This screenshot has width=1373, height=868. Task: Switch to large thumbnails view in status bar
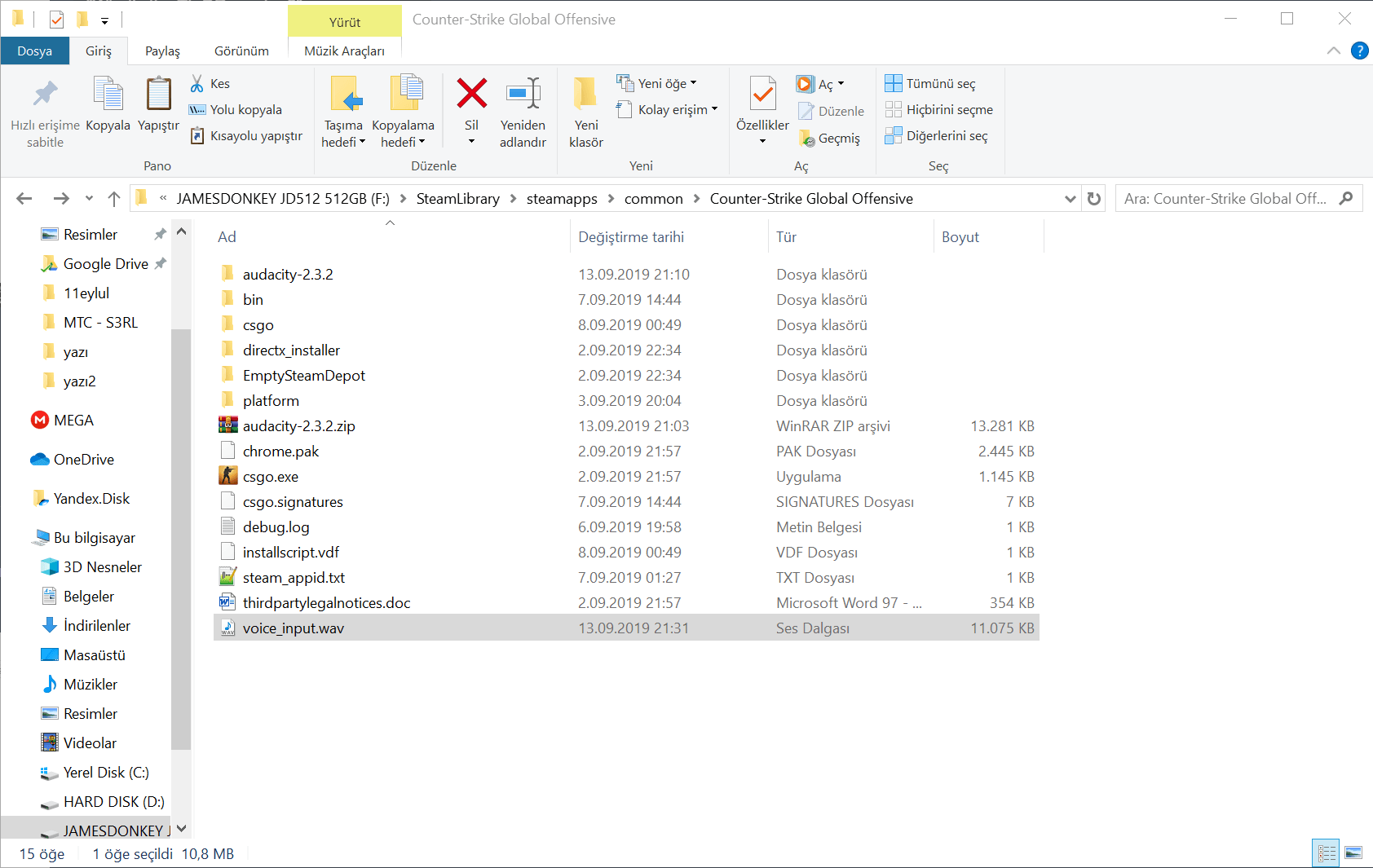(x=1353, y=853)
